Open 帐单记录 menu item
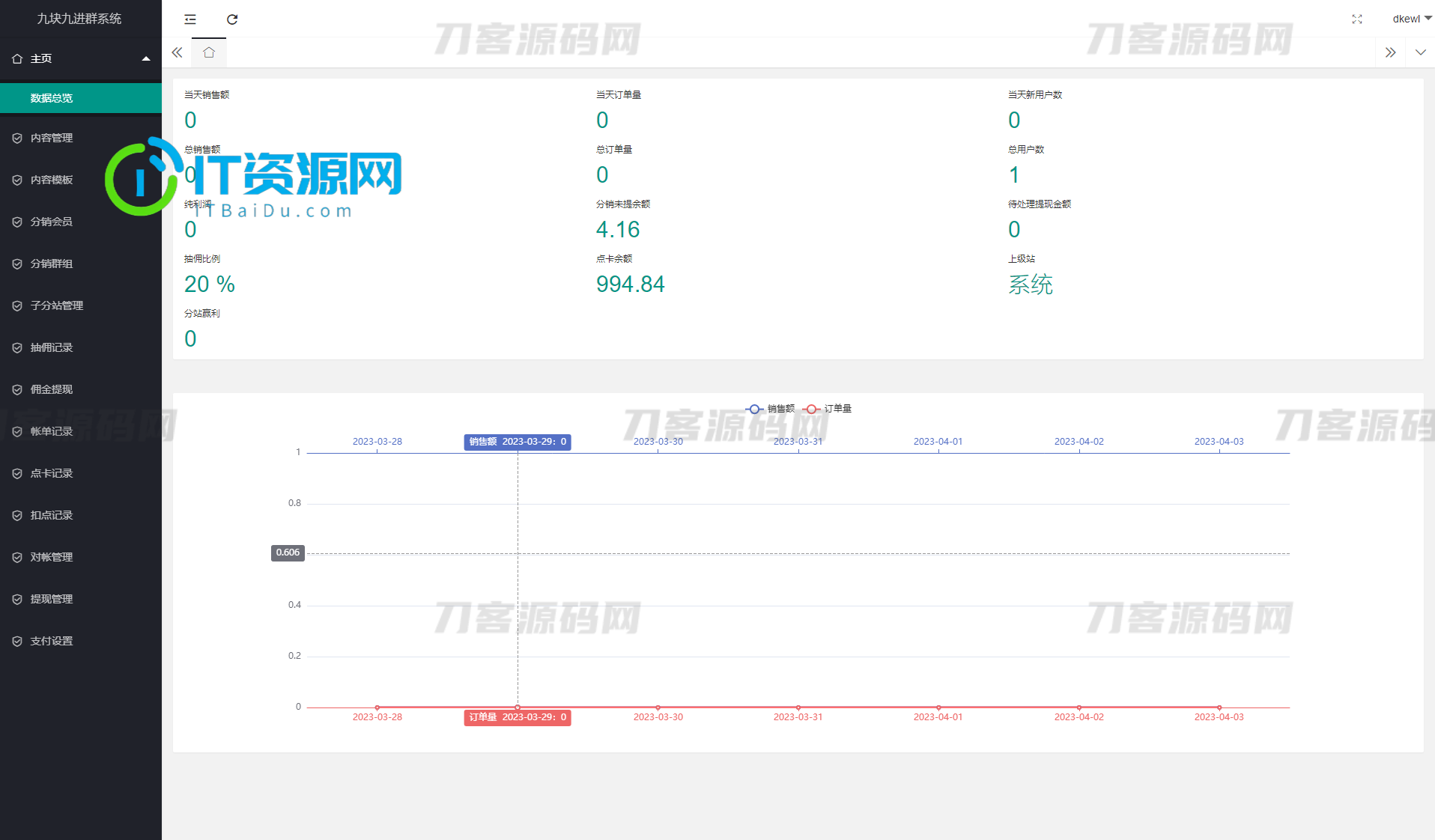This screenshot has height=840, width=1435. [x=81, y=431]
